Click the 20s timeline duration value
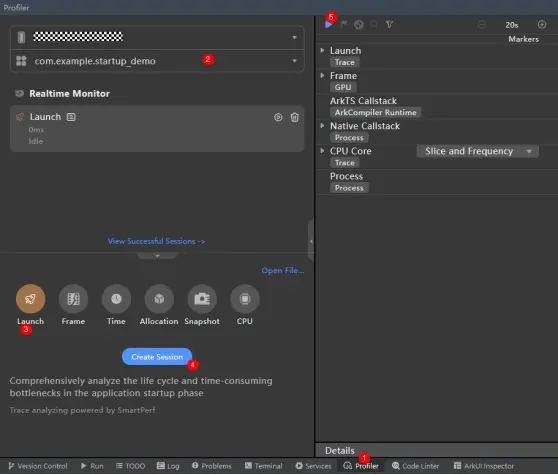Viewport: 558px width, 475px height. coord(512,25)
